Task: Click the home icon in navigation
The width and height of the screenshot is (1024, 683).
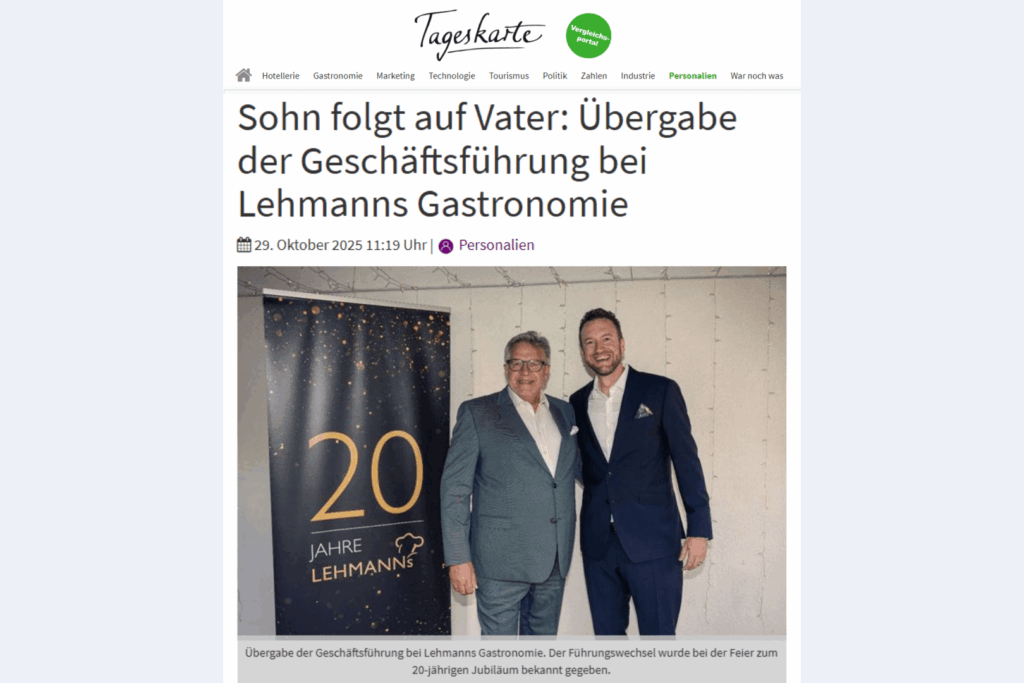Action: (244, 75)
